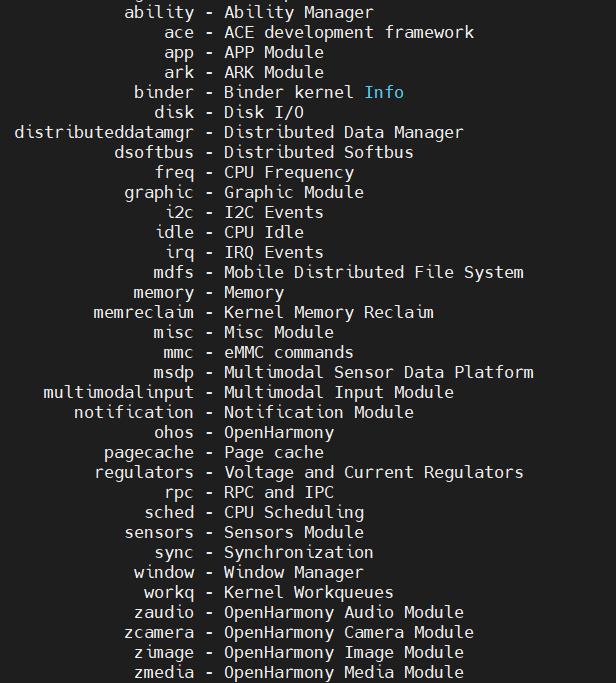Screen dimensions: 616x683
Task: Click "Graphic Module" text
Action: (x=294, y=192)
